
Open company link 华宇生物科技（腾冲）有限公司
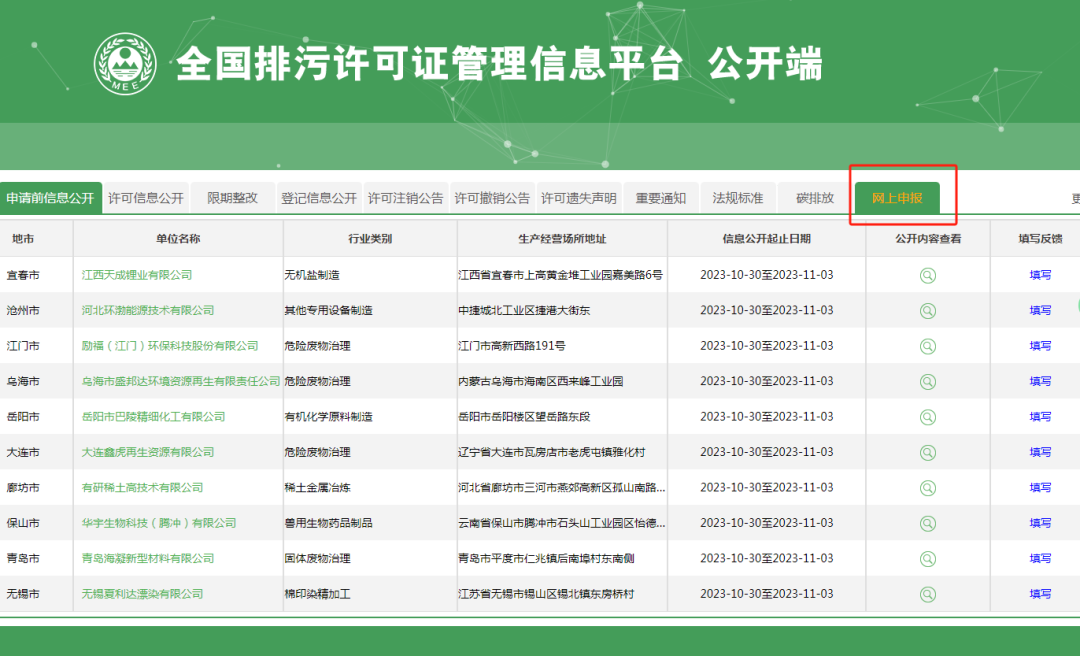click(x=159, y=523)
